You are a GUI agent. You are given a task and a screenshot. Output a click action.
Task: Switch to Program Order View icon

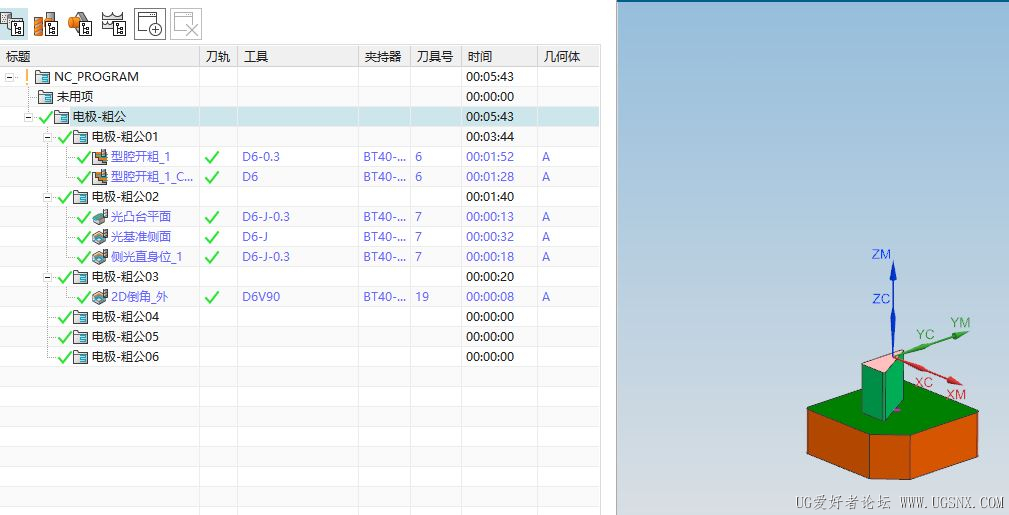[14, 24]
